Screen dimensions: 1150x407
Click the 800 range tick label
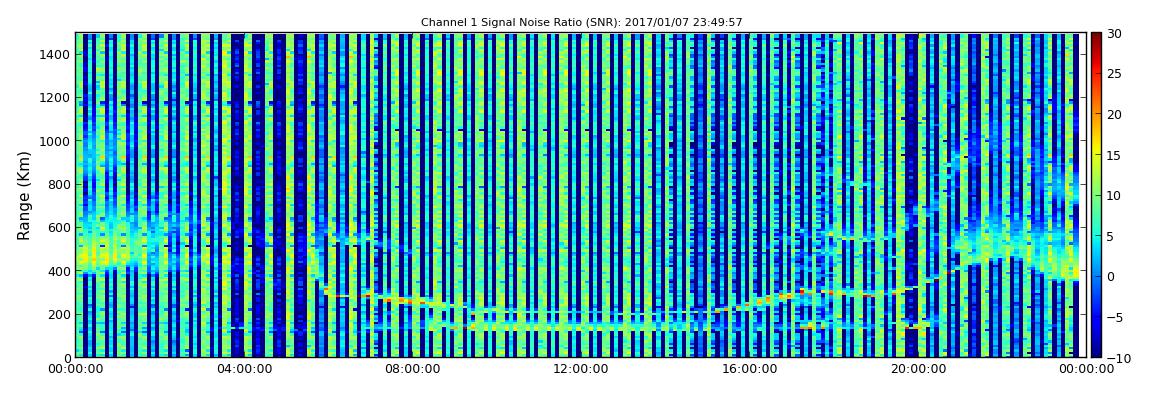(x=59, y=184)
